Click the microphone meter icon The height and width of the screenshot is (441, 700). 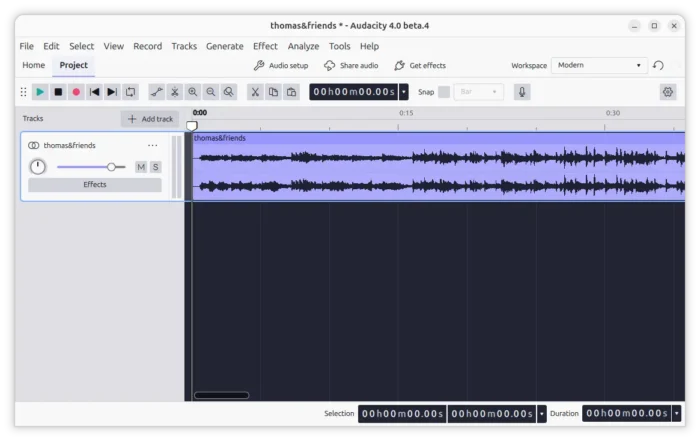click(x=522, y=92)
